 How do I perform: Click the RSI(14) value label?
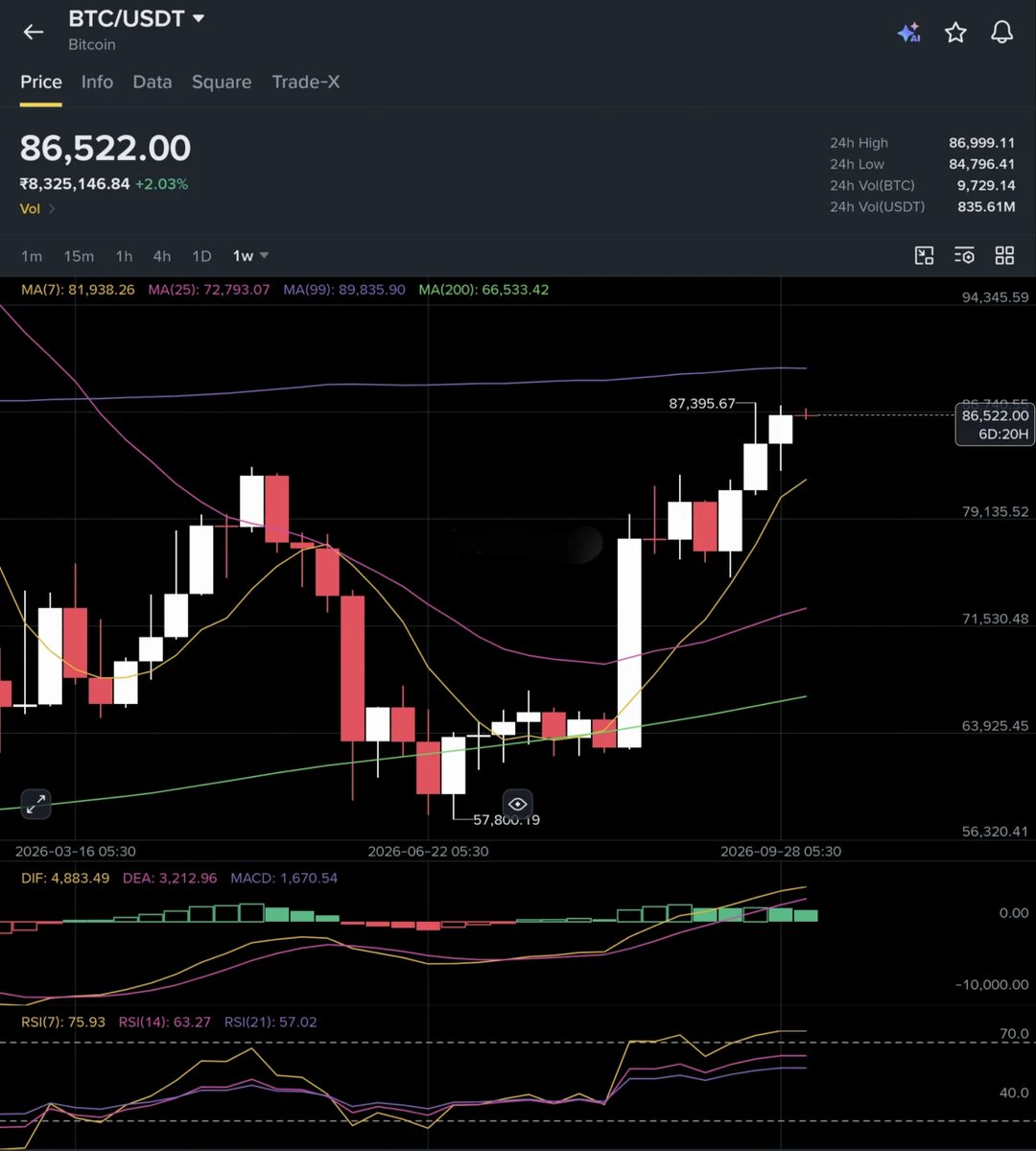165,1022
